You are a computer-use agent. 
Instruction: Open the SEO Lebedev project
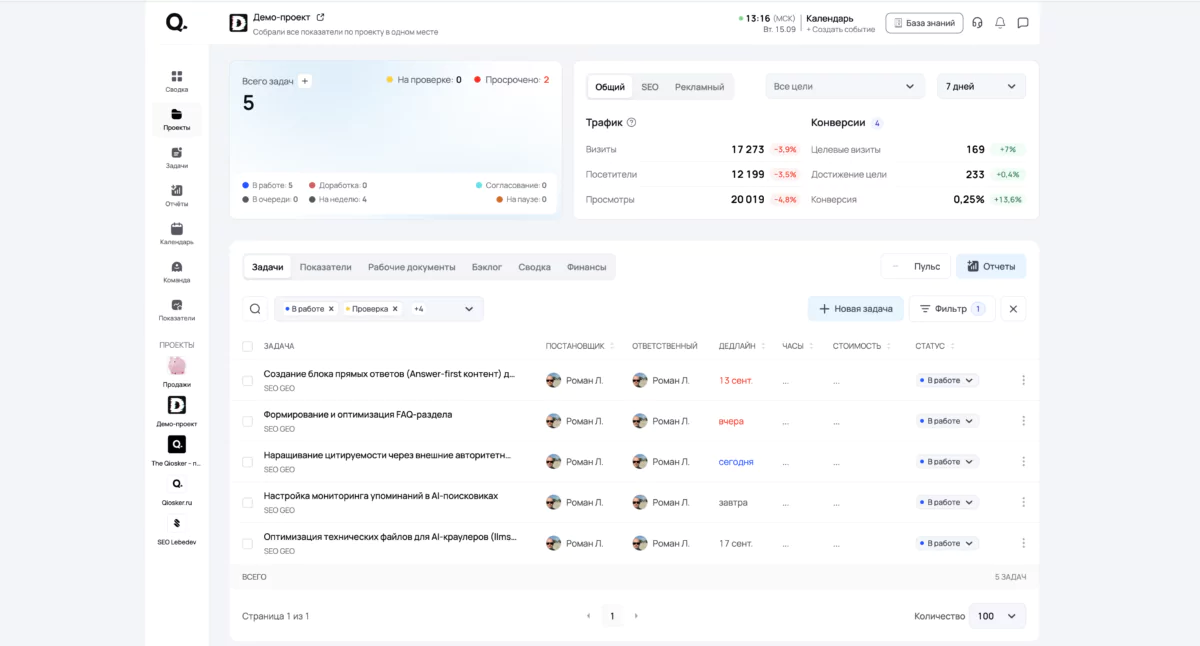click(177, 529)
